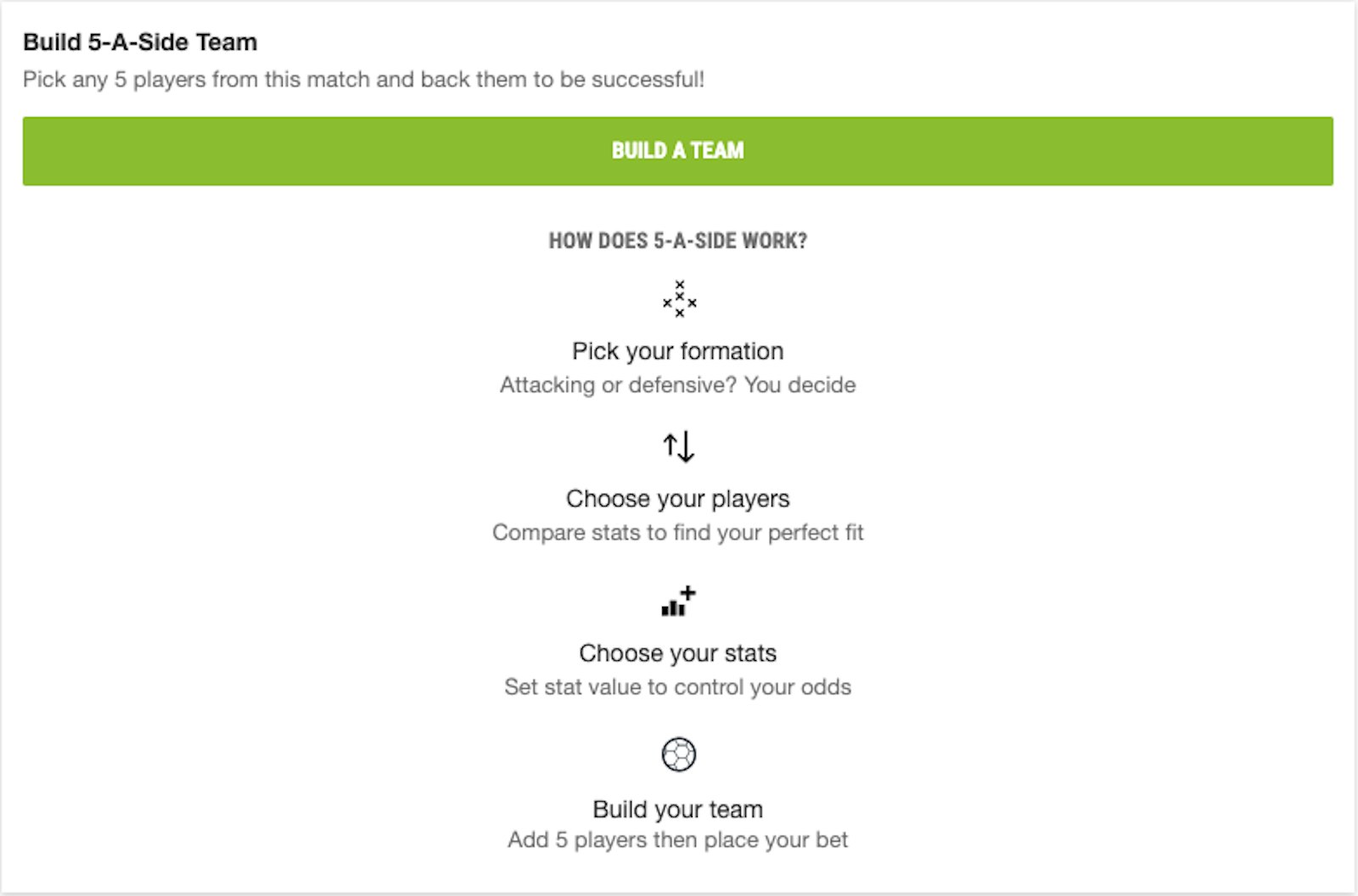The image size is (1358, 896).
Task: Click the 'Build 5-A-Side Team' heading
Action: pos(140,42)
